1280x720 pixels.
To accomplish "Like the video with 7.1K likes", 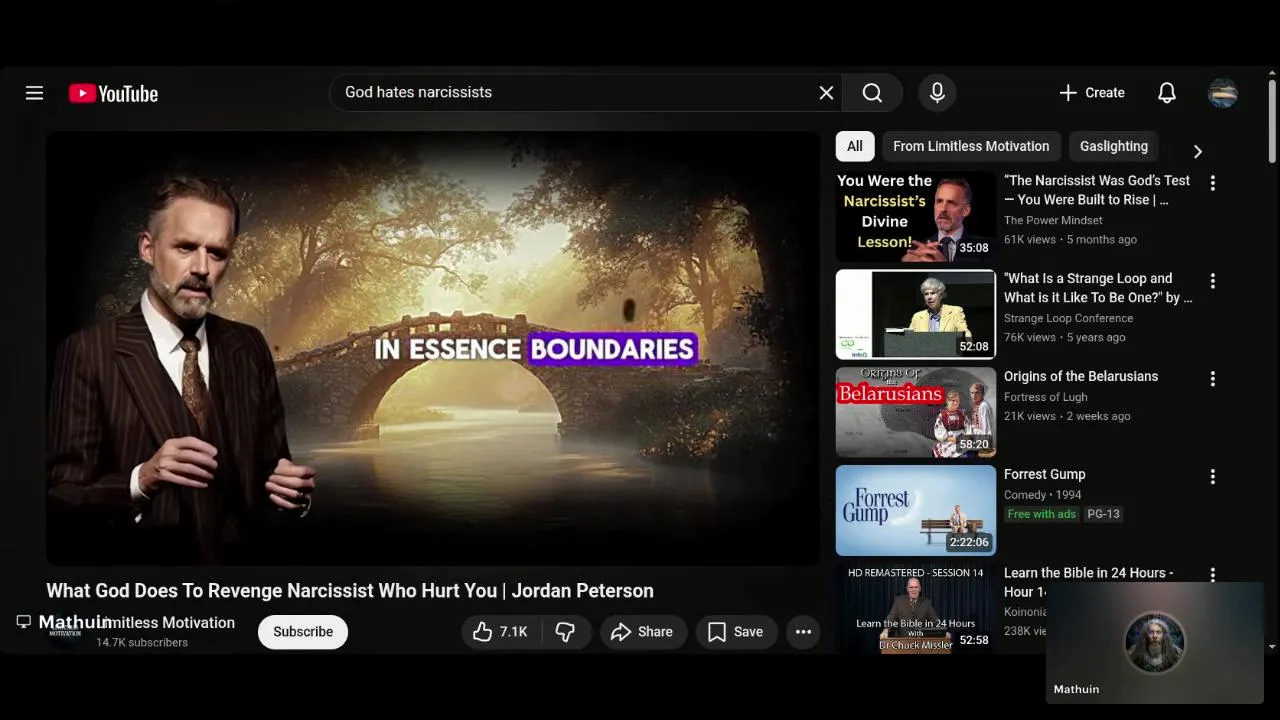I will [500, 632].
